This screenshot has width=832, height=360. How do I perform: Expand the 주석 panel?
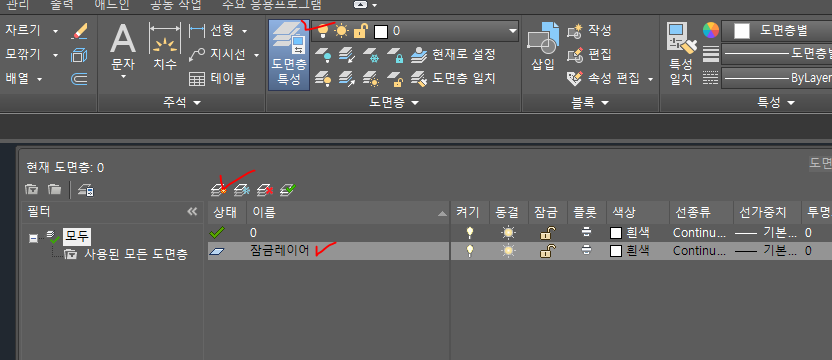pos(182,102)
